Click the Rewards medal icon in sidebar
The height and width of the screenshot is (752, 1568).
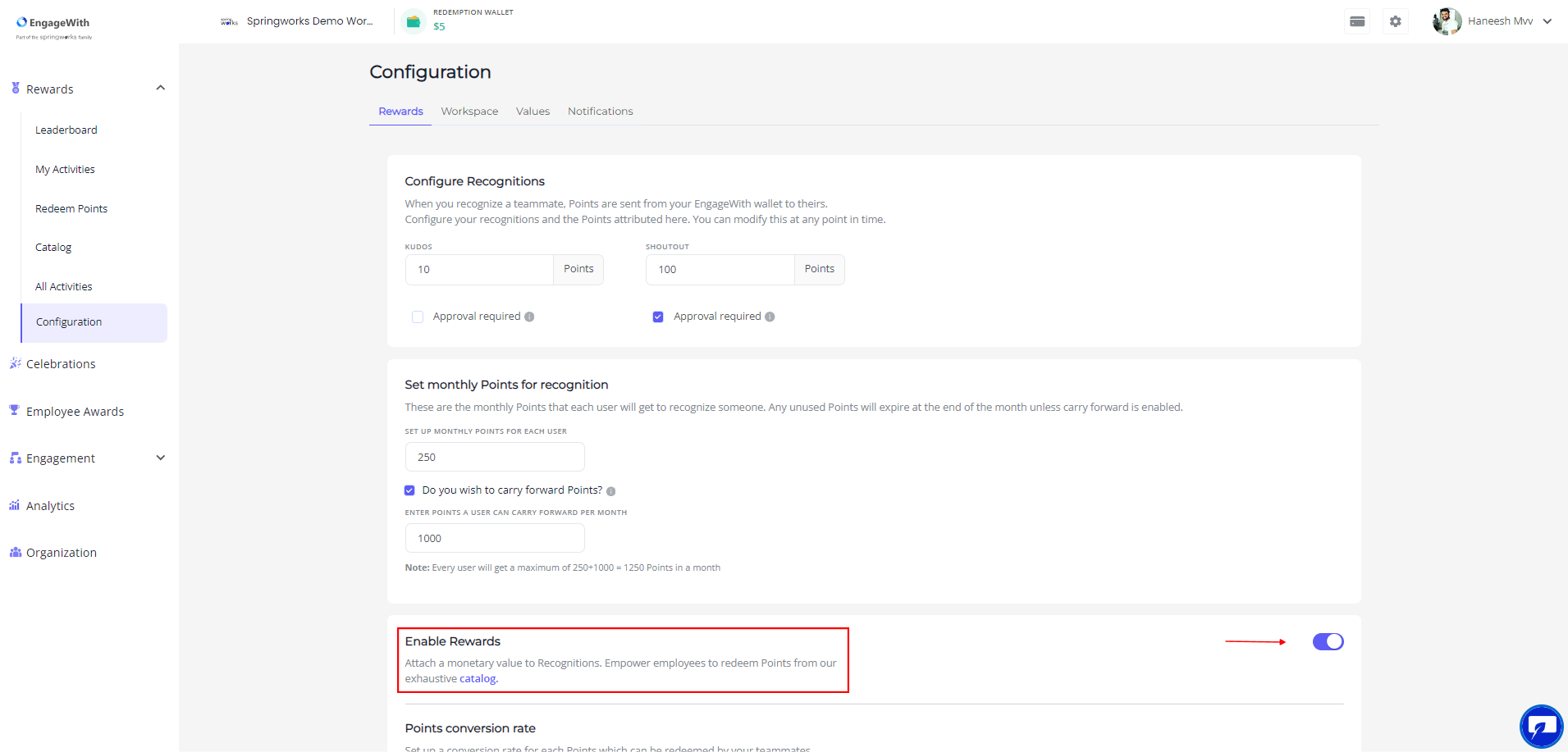pos(16,88)
